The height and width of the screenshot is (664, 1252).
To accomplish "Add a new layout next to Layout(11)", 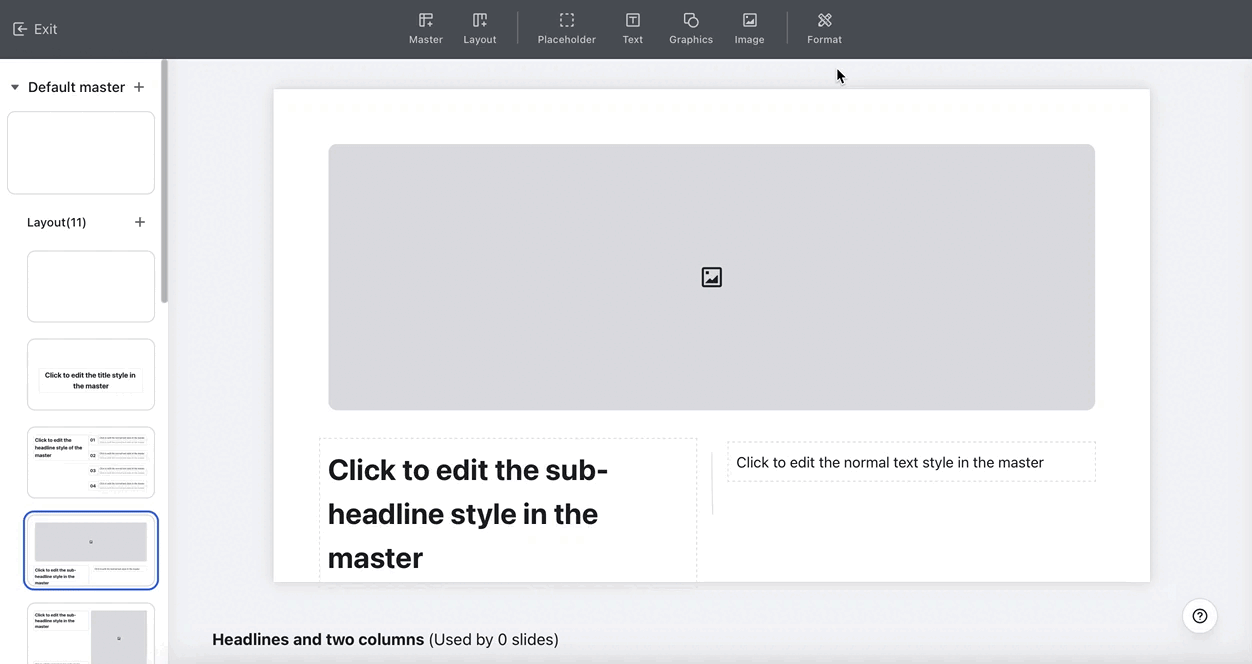I will point(140,222).
